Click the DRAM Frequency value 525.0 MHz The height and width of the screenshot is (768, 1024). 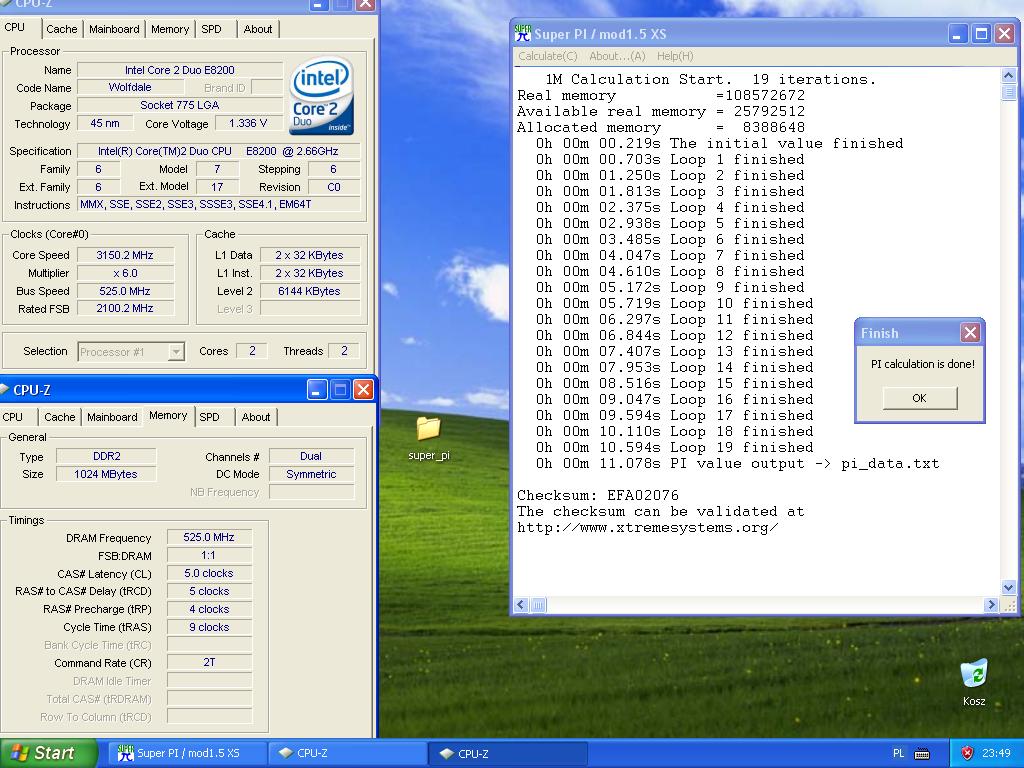click(x=209, y=537)
